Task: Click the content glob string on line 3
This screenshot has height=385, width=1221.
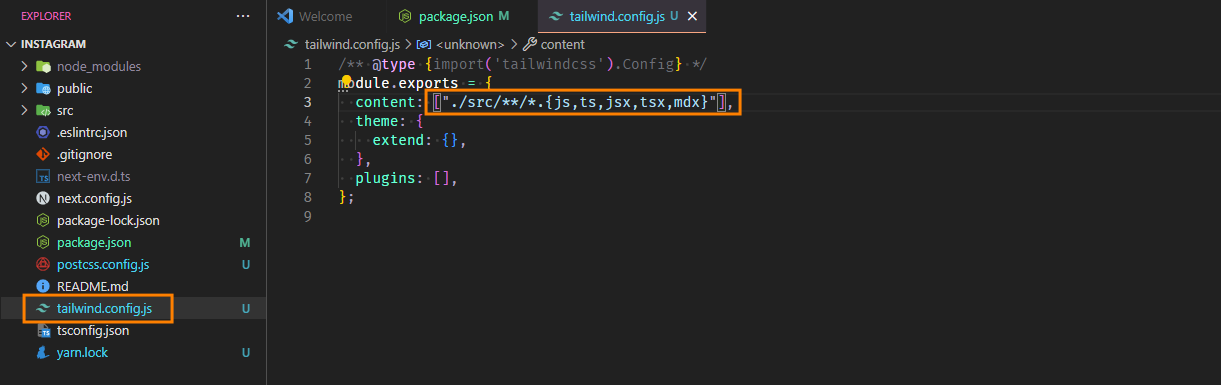Action: (x=579, y=102)
